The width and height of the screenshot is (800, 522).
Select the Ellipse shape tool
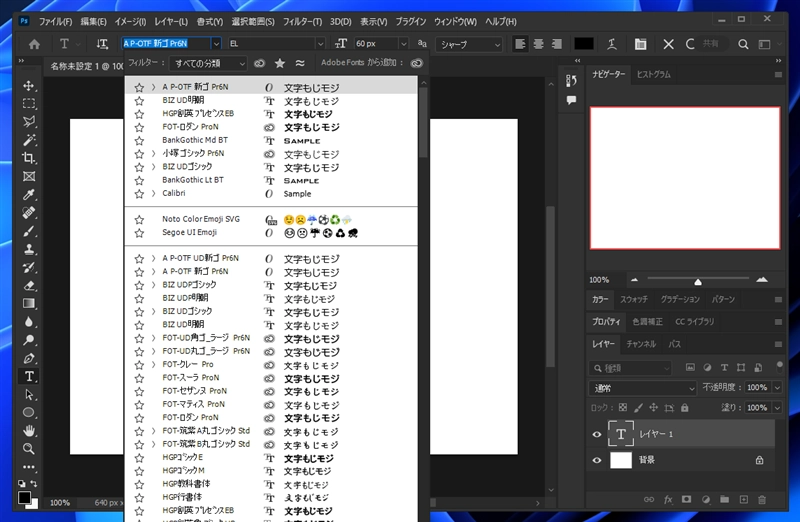(x=29, y=412)
